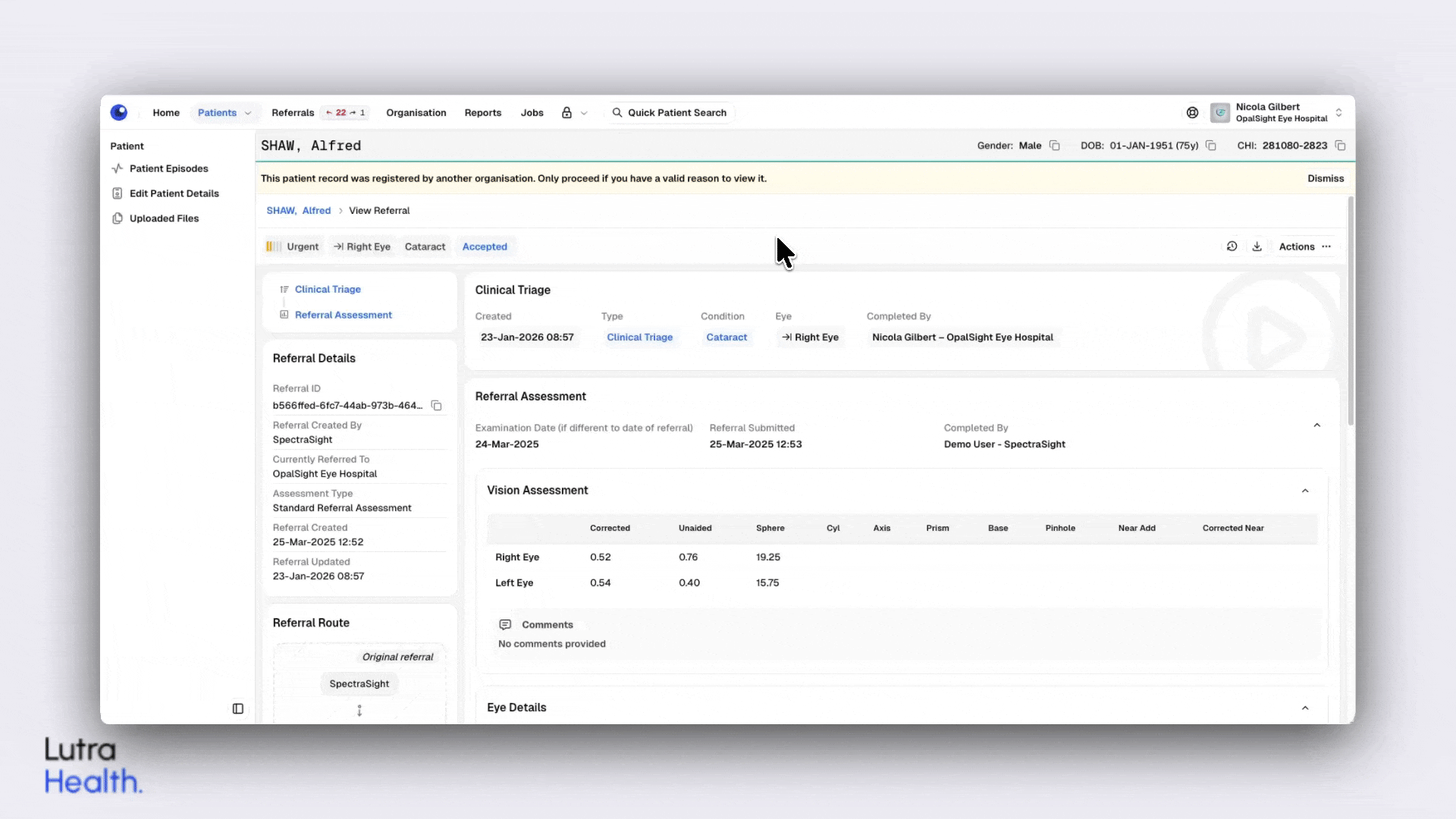Click the Actions ellipsis icon
The height and width of the screenshot is (819, 1456).
1326,246
